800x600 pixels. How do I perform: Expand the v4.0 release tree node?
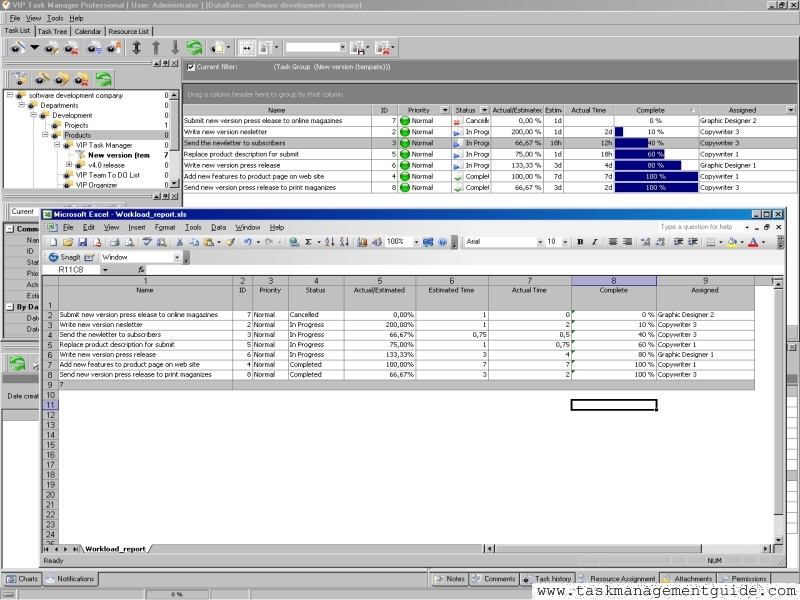coord(69,165)
